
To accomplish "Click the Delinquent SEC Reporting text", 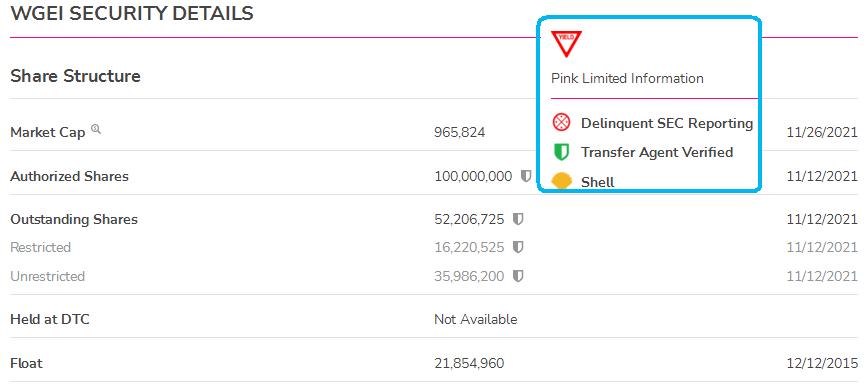I will coord(667,123).
